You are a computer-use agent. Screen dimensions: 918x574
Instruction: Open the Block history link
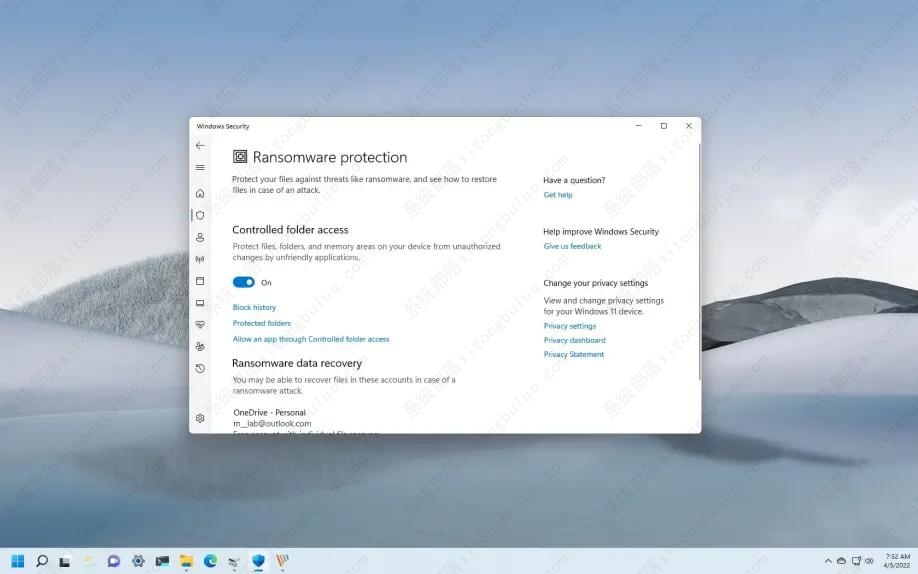254,308
